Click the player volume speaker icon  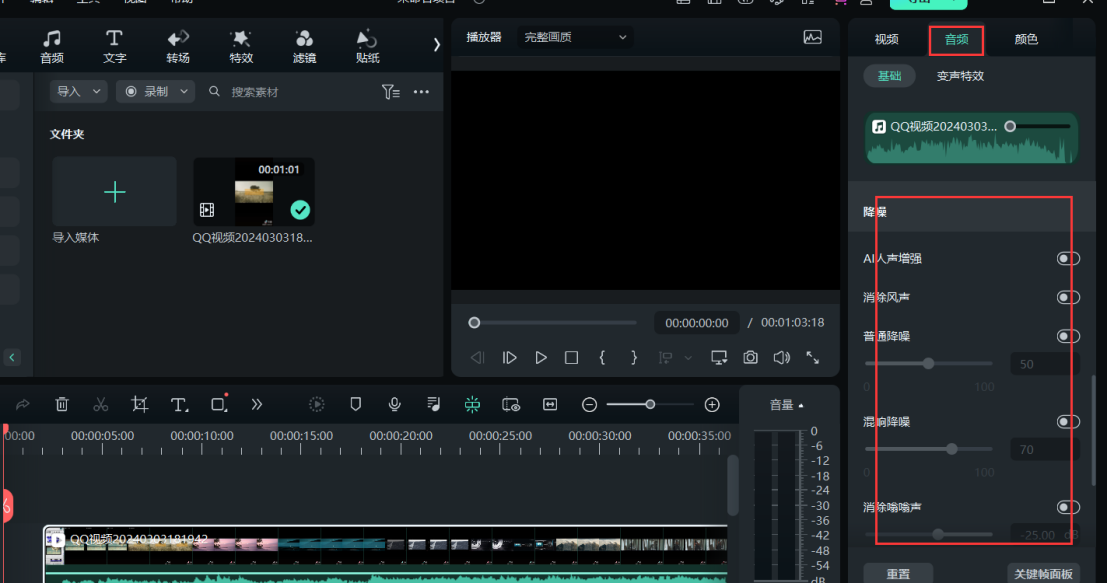pos(781,357)
